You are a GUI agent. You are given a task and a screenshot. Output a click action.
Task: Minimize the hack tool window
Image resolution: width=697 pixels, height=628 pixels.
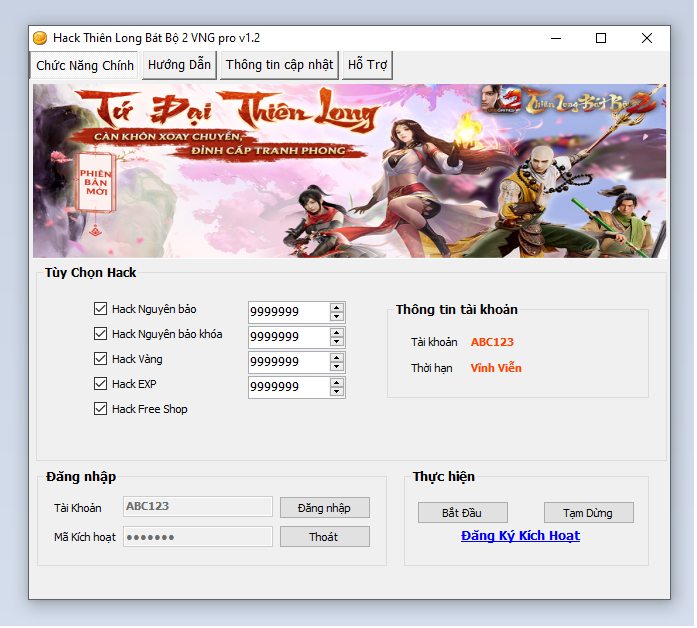coord(555,38)
